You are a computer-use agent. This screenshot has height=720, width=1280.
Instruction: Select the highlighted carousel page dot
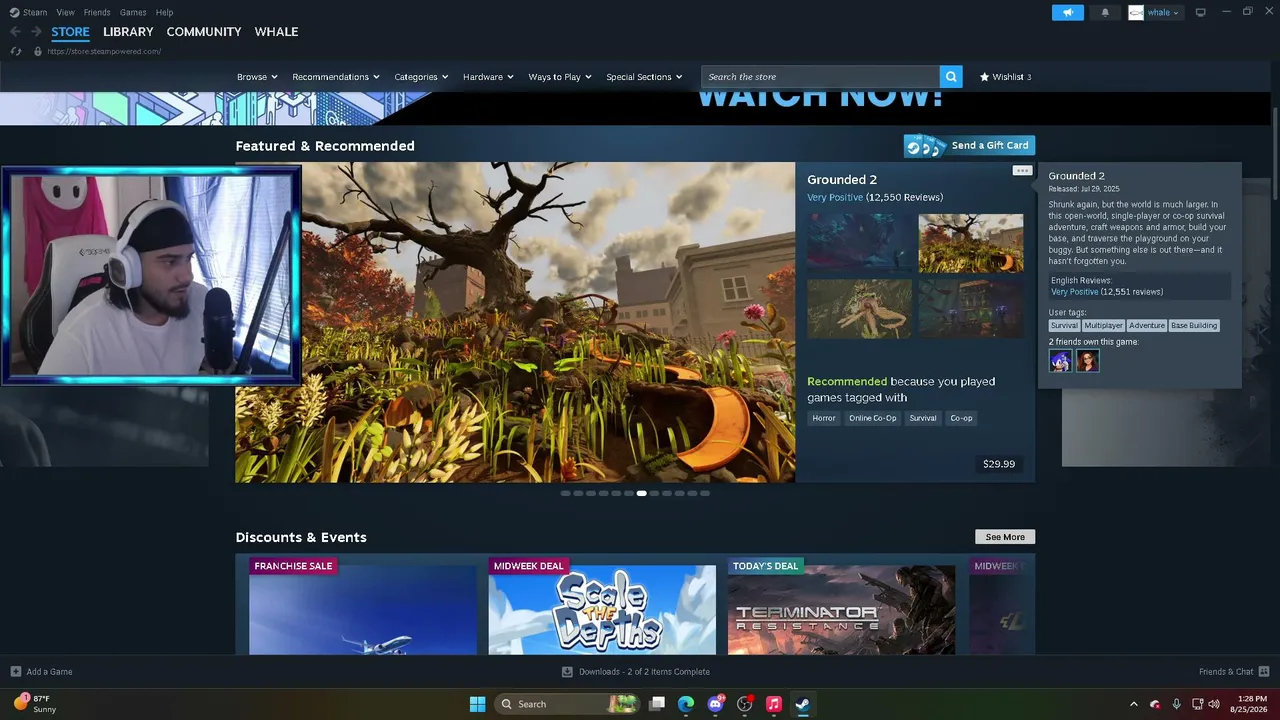pyautogui.click(x=641, y=493)
